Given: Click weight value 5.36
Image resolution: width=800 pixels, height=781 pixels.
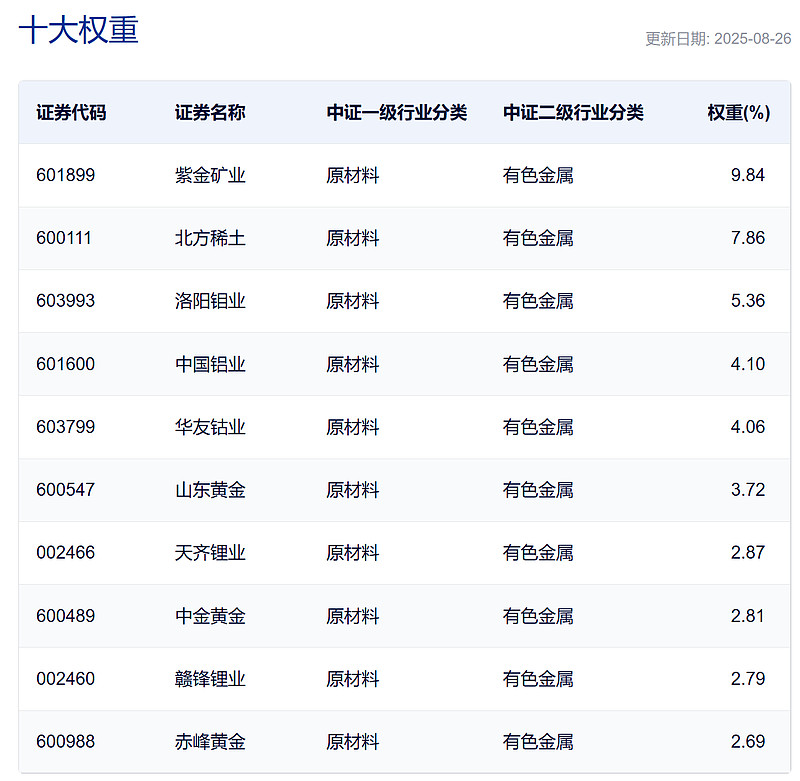Looking at the screenshot, I should tap(747, 300).
